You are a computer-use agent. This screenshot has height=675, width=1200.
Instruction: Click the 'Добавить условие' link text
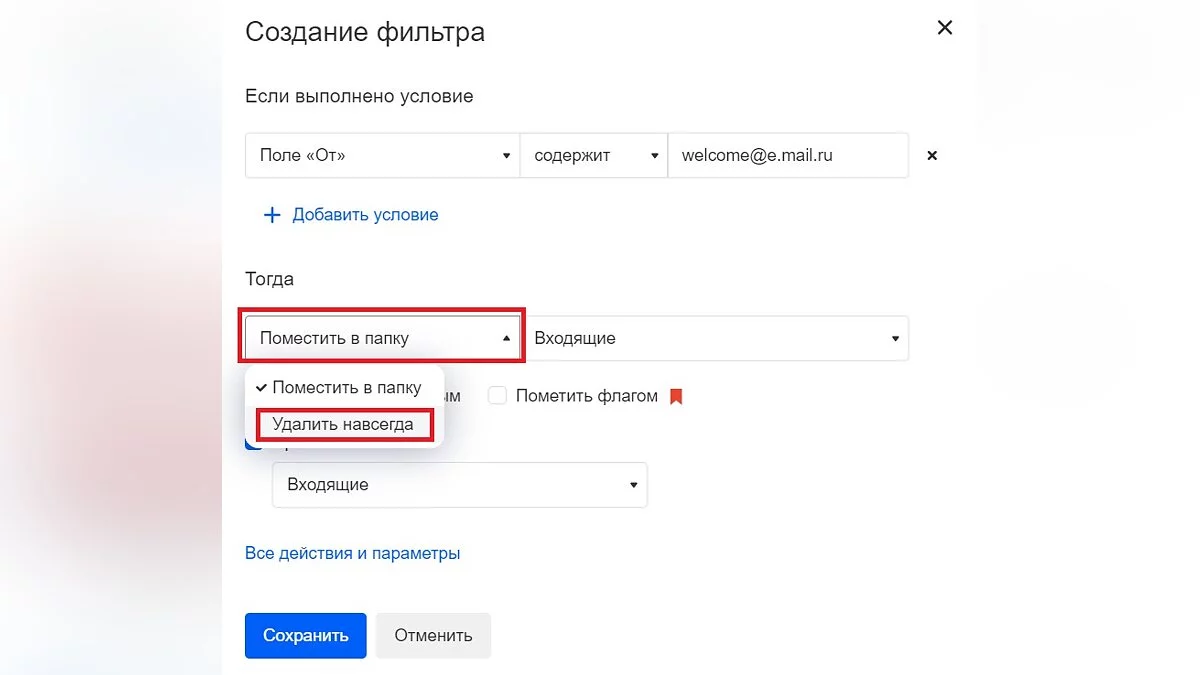pos(365,215)
